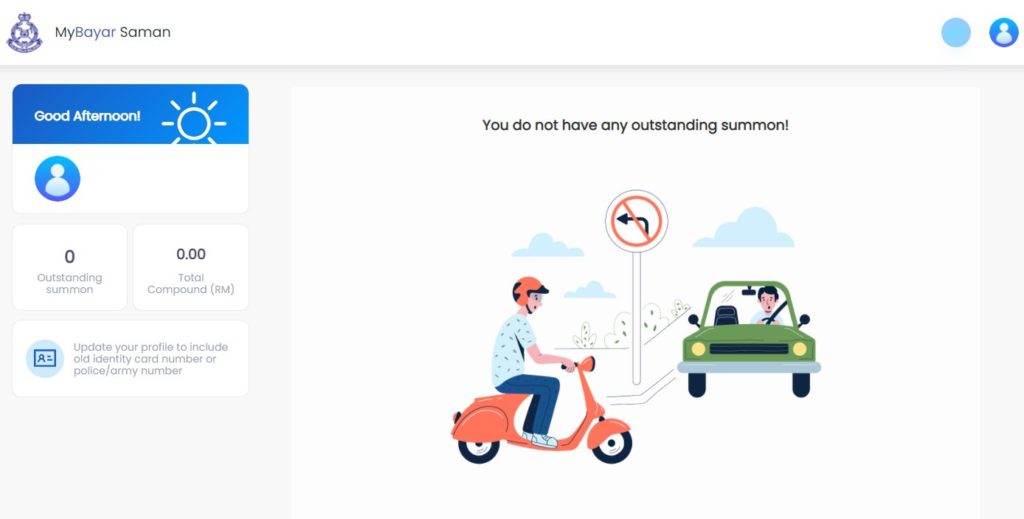Screen dimensions: 1024x519
Task: Click the Good Afternoon greeting banner
Action: click(x=131, y=114)
